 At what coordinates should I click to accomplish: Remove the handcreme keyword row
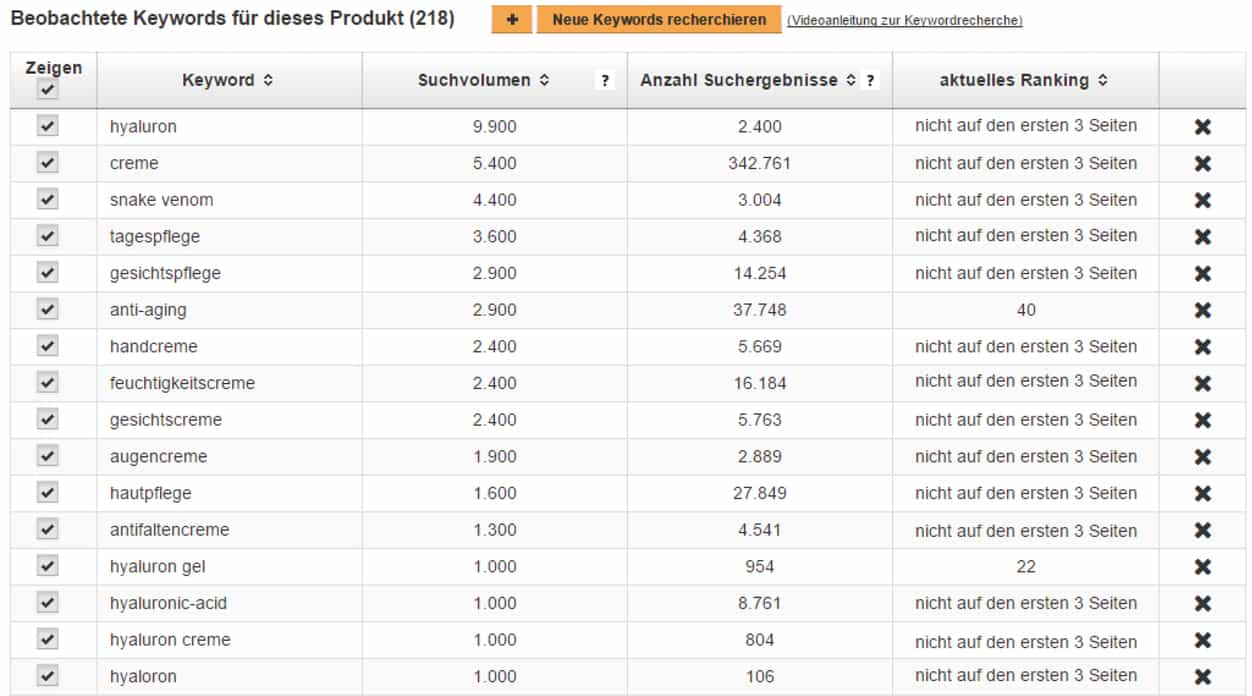(1202, 347)
